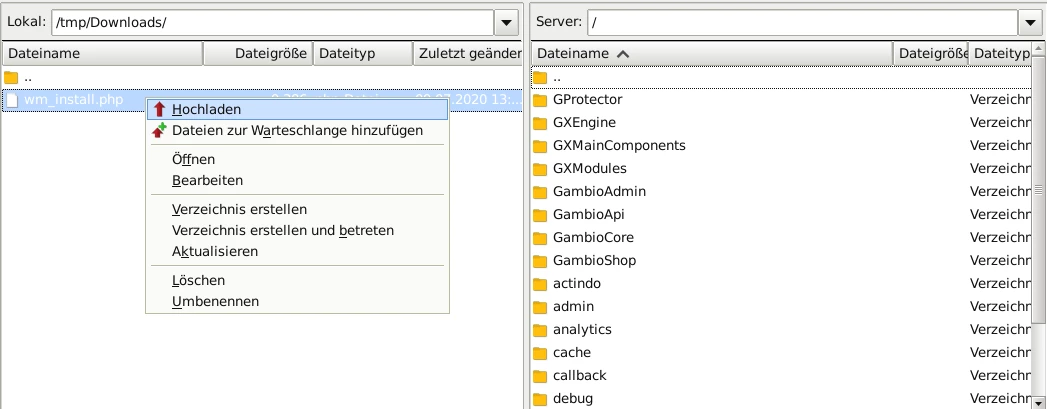Image resolution: width=1047 pixels, height=409 pixels.
Task: Click Aktualisieren in the context menu
Action: click(215, 251)
